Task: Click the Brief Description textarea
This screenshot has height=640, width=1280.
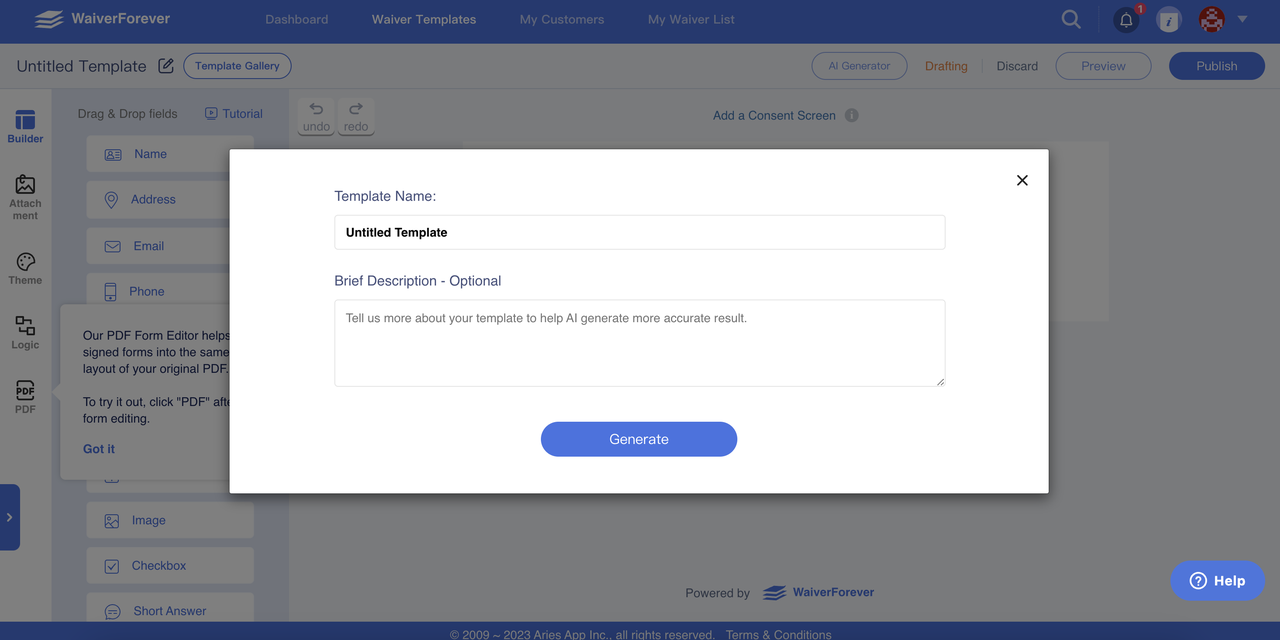Action: tap(639, 343)
